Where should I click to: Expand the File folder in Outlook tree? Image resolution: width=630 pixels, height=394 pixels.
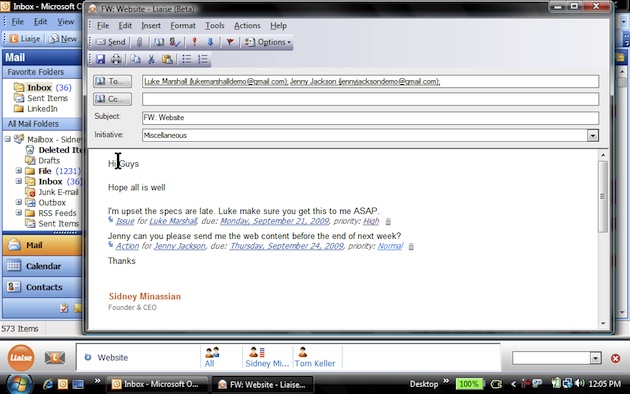click(19, 171)
